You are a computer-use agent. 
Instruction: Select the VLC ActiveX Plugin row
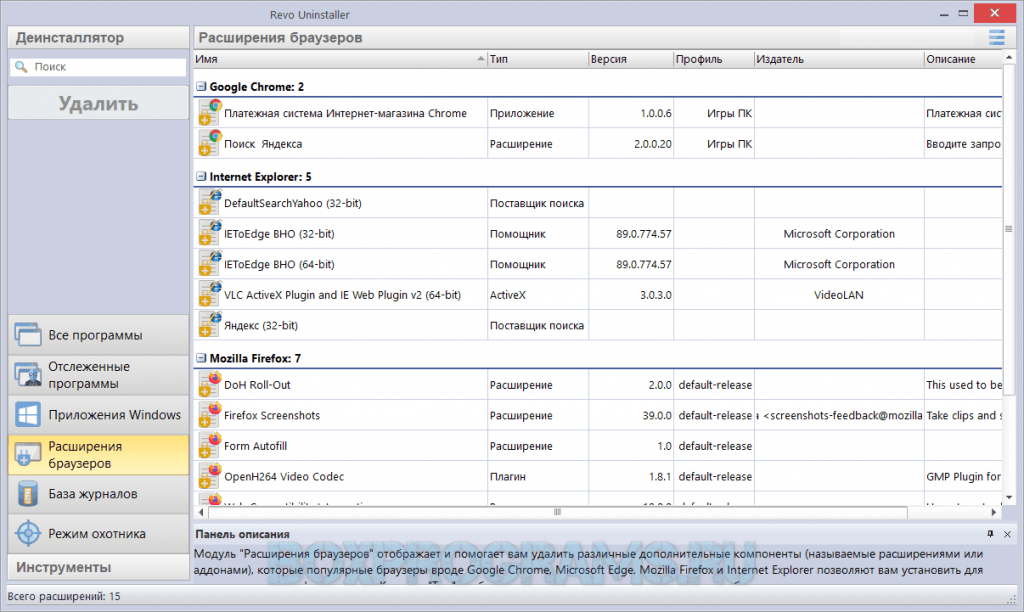(342, 295)
